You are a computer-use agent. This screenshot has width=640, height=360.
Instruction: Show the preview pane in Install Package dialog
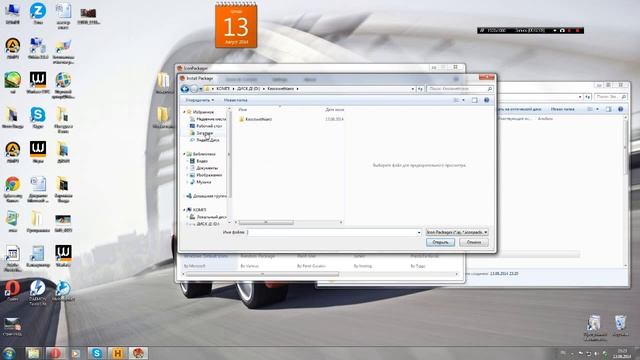(x=474, y=100)
